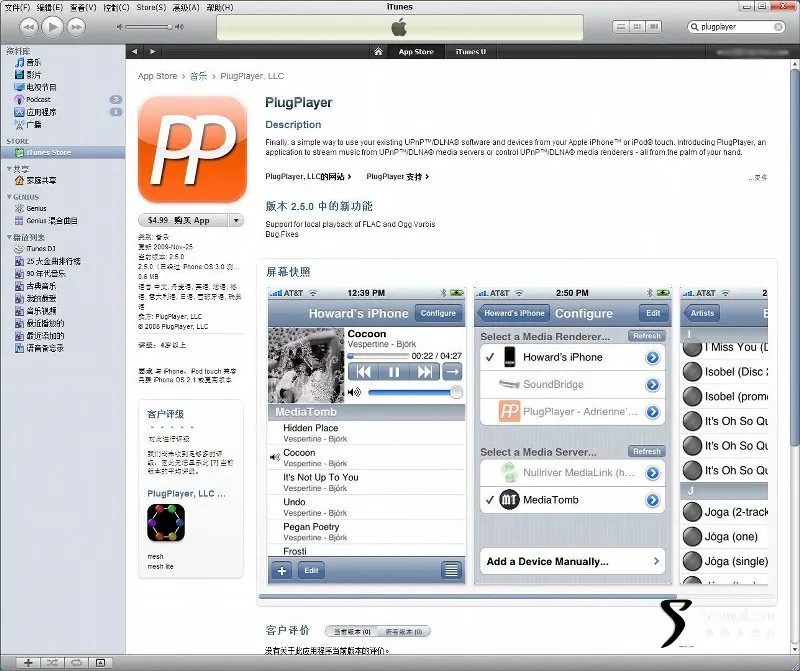Open the dropdown arrow beside 购买 App

tap(236, 220)
